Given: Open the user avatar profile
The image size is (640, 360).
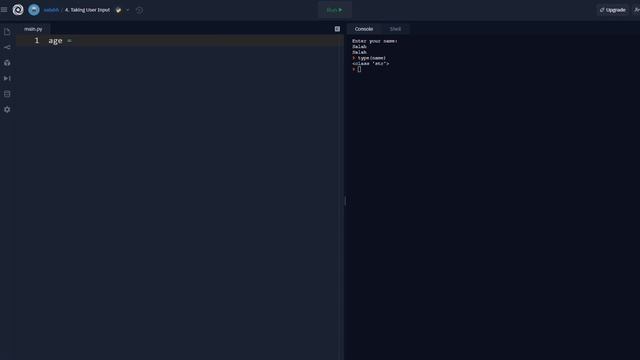Looking at the screenshot, I should 34,10.
